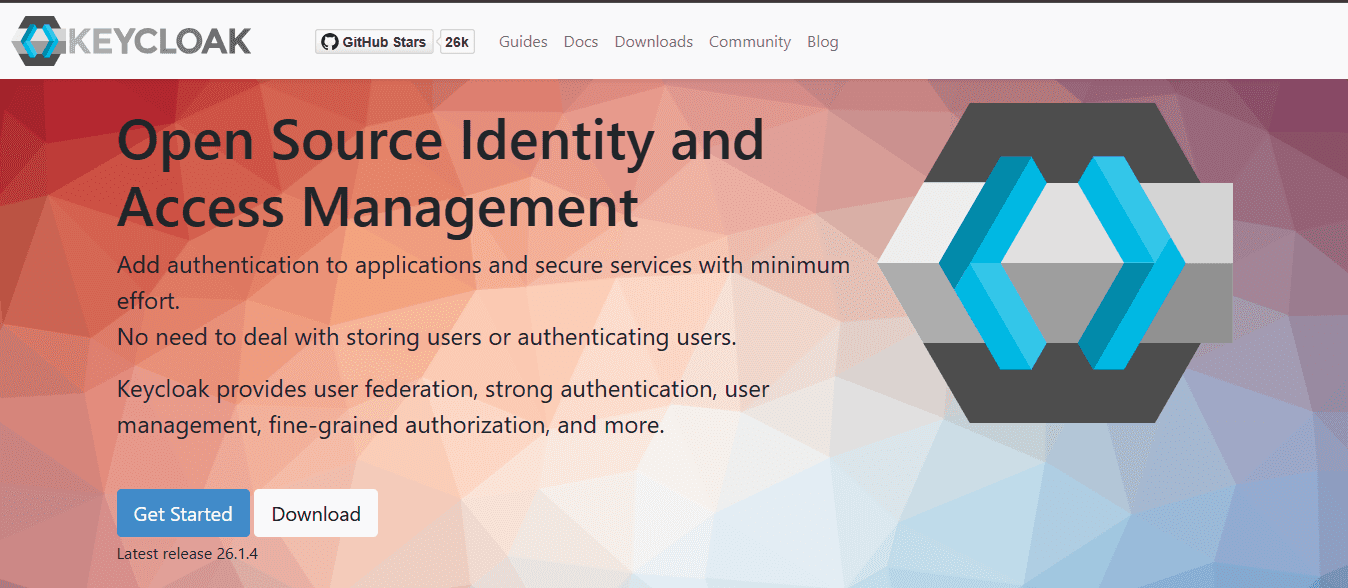Viewport: 1348px width, 588px height.
Task: Click the 26k star count badge
Action: (x=457, y=42)
